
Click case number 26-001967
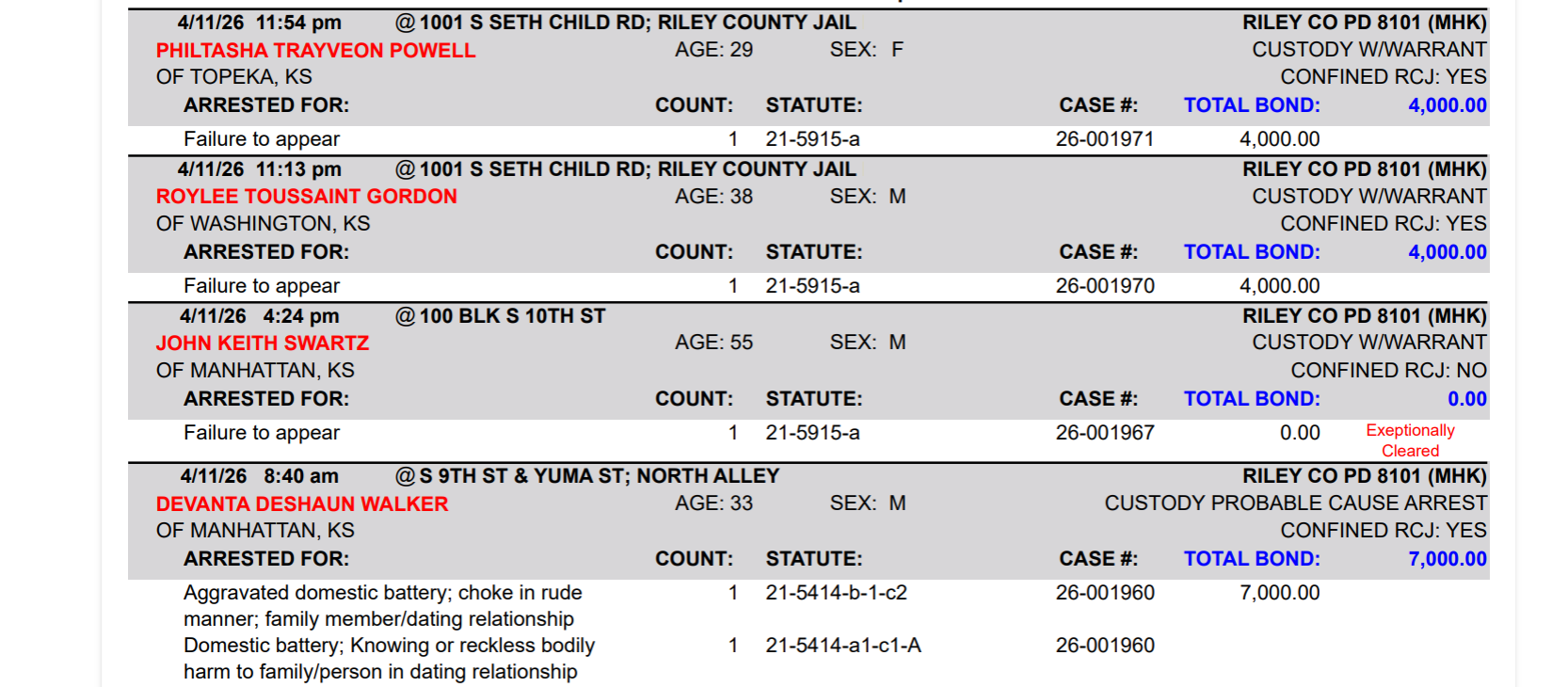(1104, 433)
